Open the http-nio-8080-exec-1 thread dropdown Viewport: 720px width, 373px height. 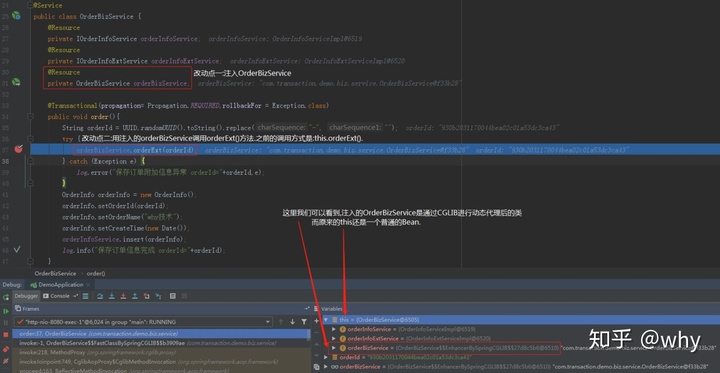click(x=142, y=322)
